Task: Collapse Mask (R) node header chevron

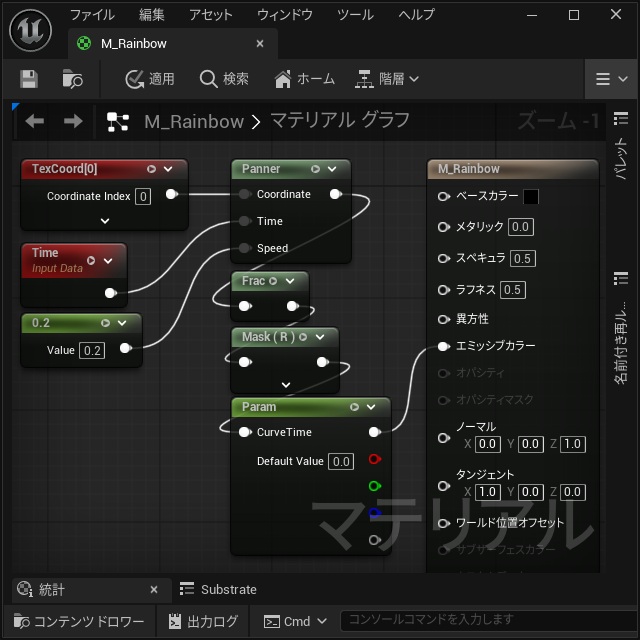Action: (320, 337)
